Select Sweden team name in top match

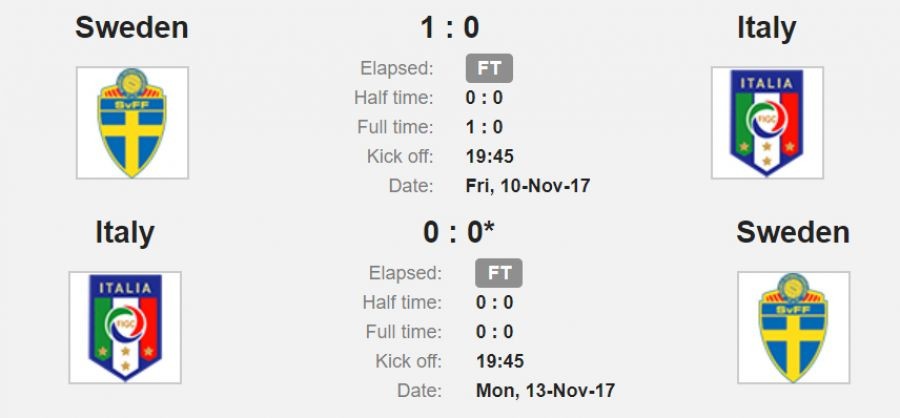tap(132, 27)
